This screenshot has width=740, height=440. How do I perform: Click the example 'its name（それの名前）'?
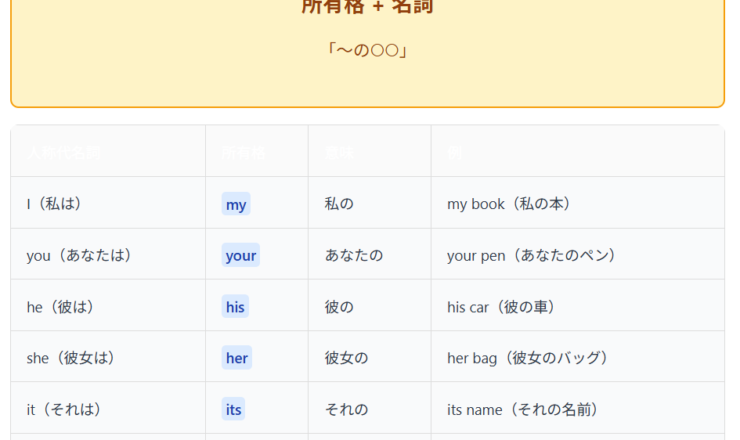click(x=524, y=409)
